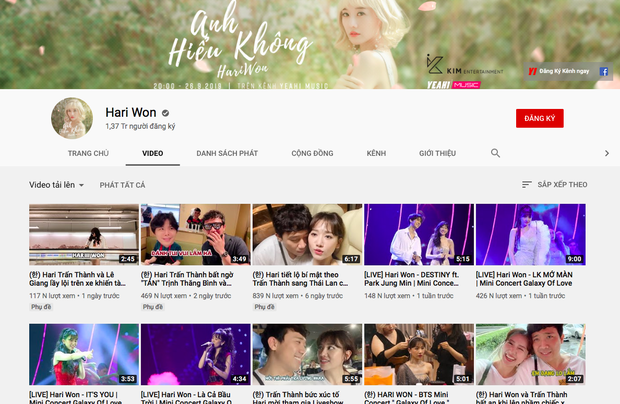Click title Hari Trấn Thành bất ngờ "TÁN"

point(187,279)
